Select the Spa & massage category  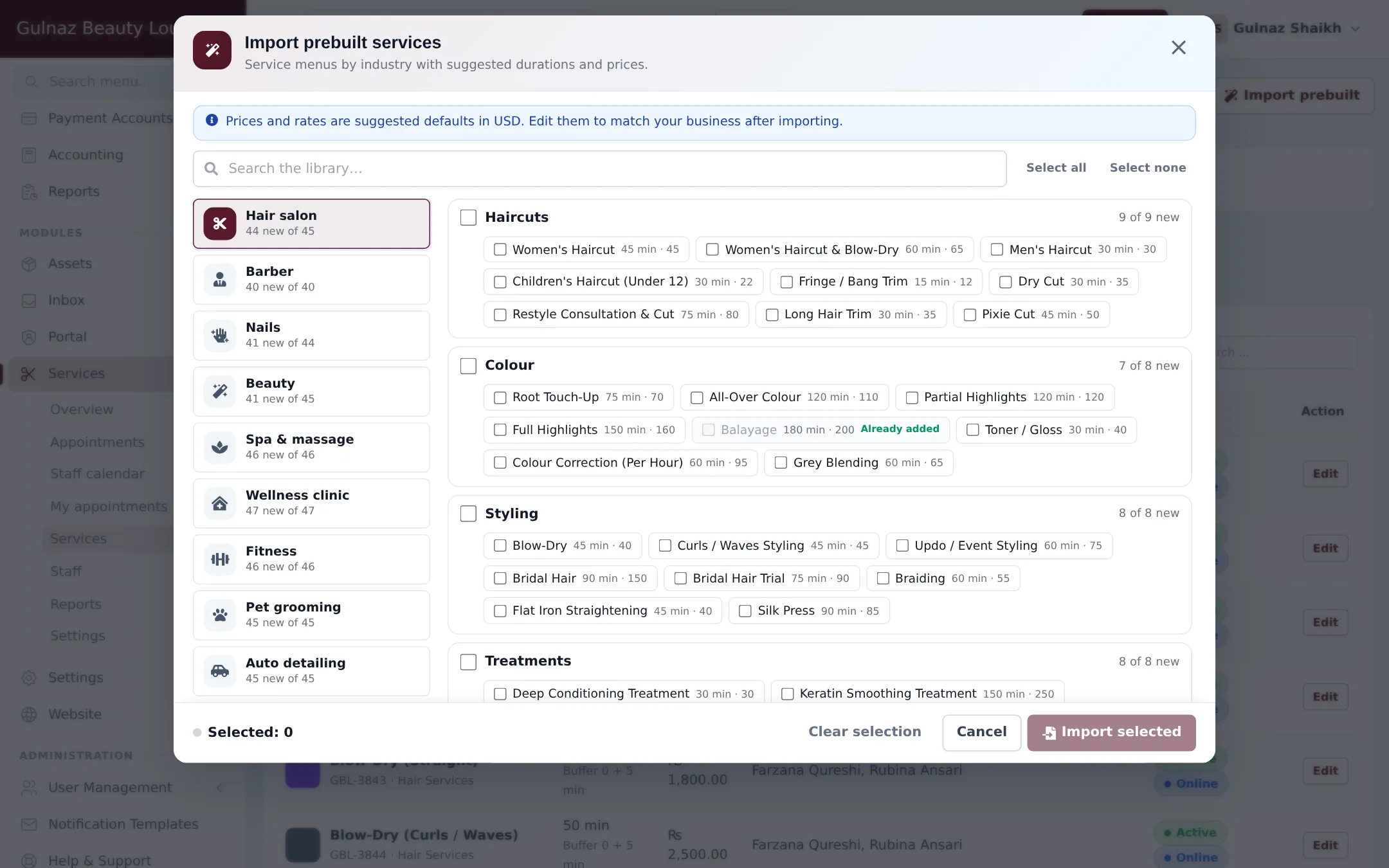click(x=311, y=448)
